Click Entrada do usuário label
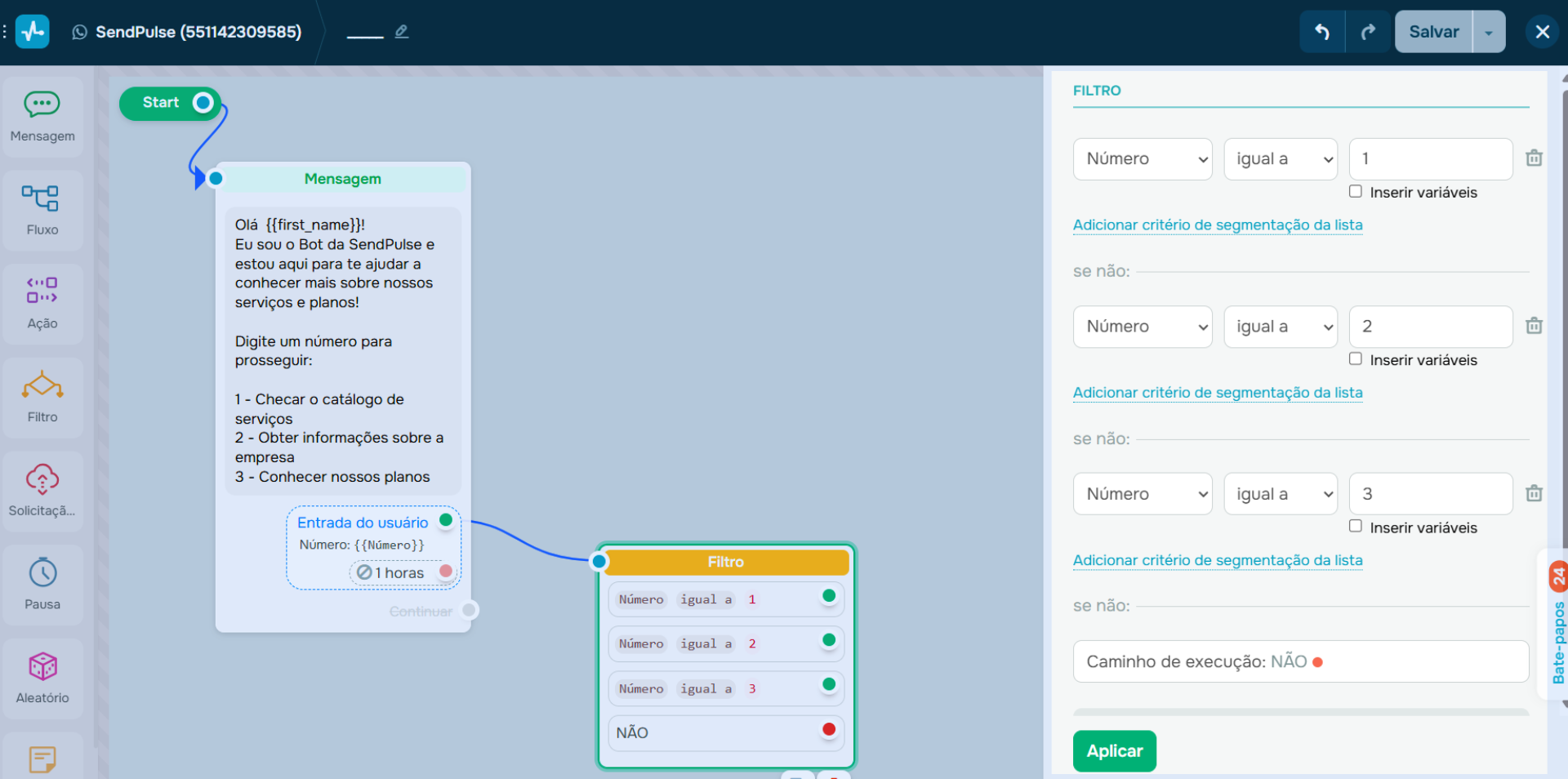1568x779 pixels. pos(363,523)
